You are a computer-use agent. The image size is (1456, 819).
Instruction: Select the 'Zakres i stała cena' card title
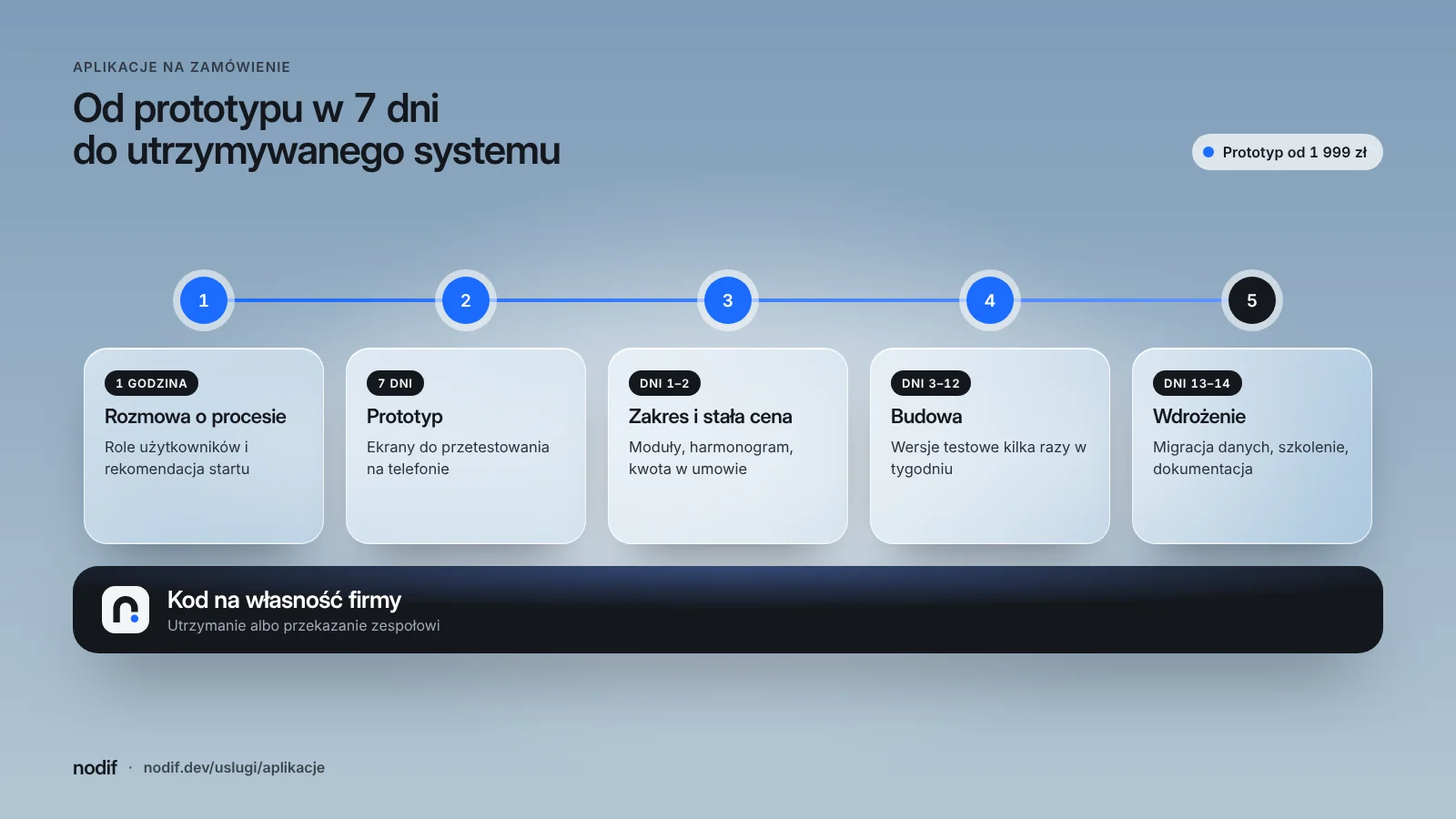click(711, 417)
